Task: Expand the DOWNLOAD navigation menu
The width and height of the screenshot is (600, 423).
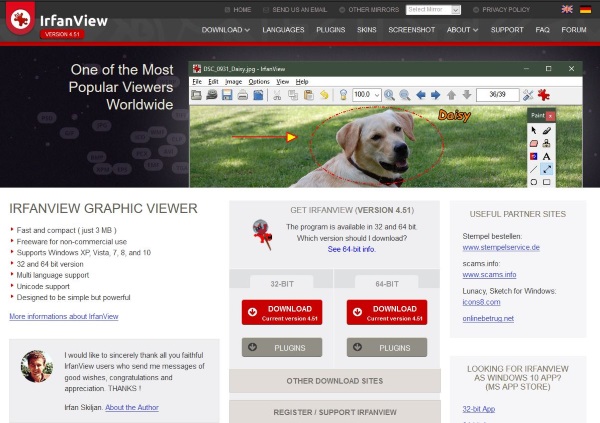Action: point(226,30)
